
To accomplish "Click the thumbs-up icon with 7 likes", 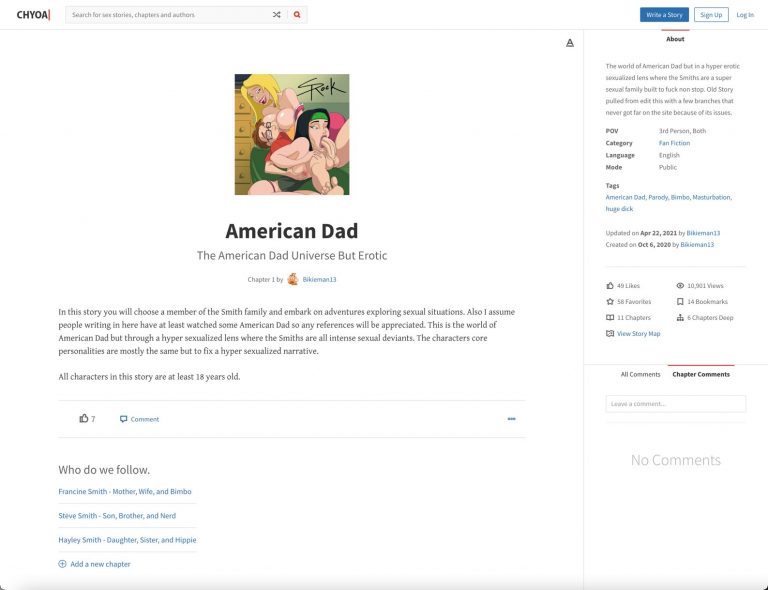I will click(84, 419).
